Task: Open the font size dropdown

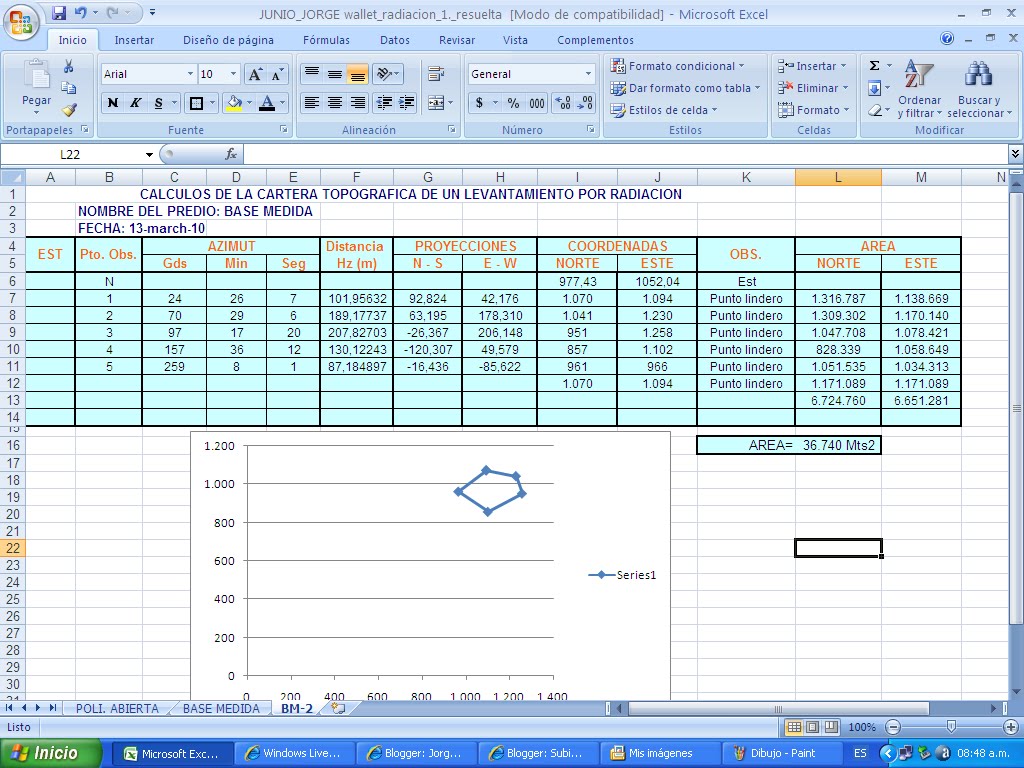Action: coord(233,74)
